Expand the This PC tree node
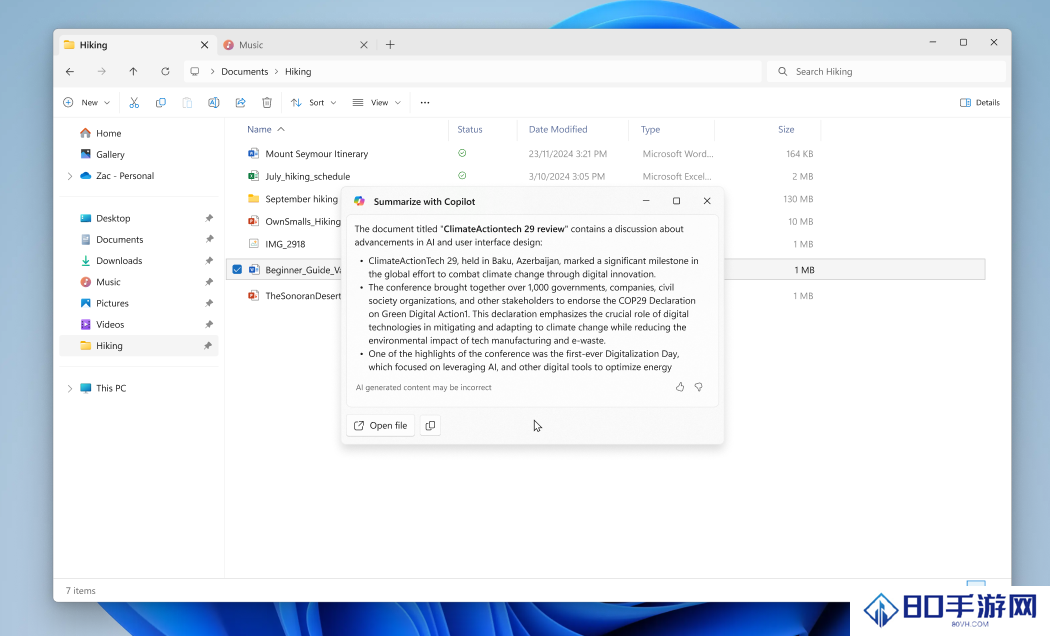Image resolution: width=1050 pixels, height=636 pixels. tap(70, 388)
